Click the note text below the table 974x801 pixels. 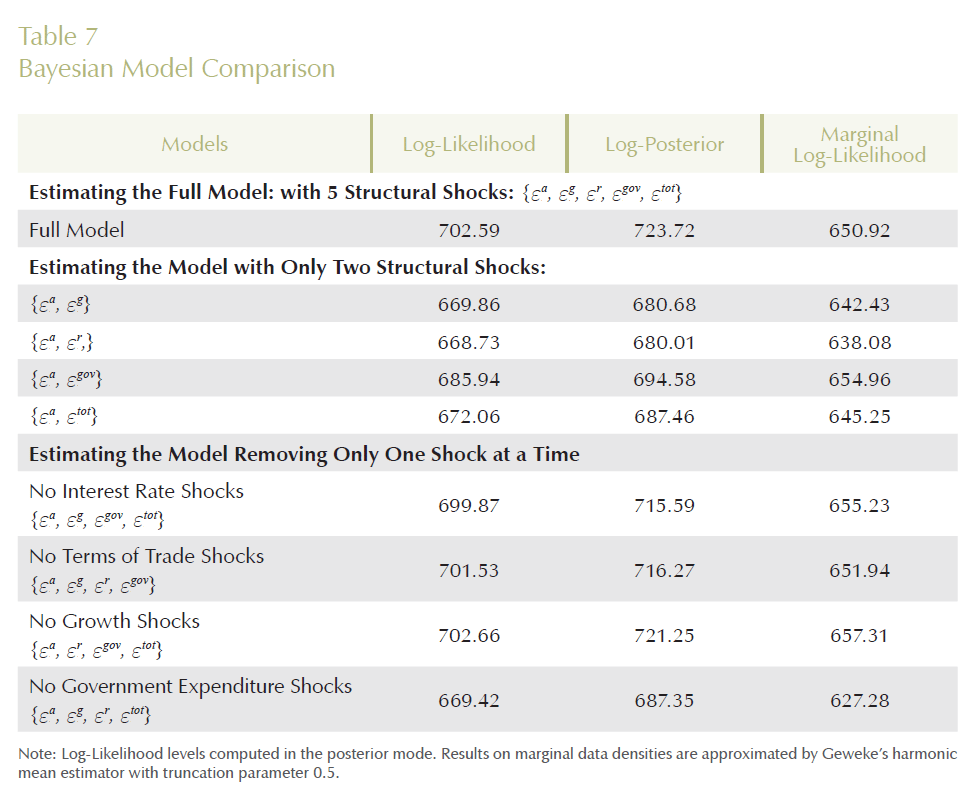click(x=487, y=763)
